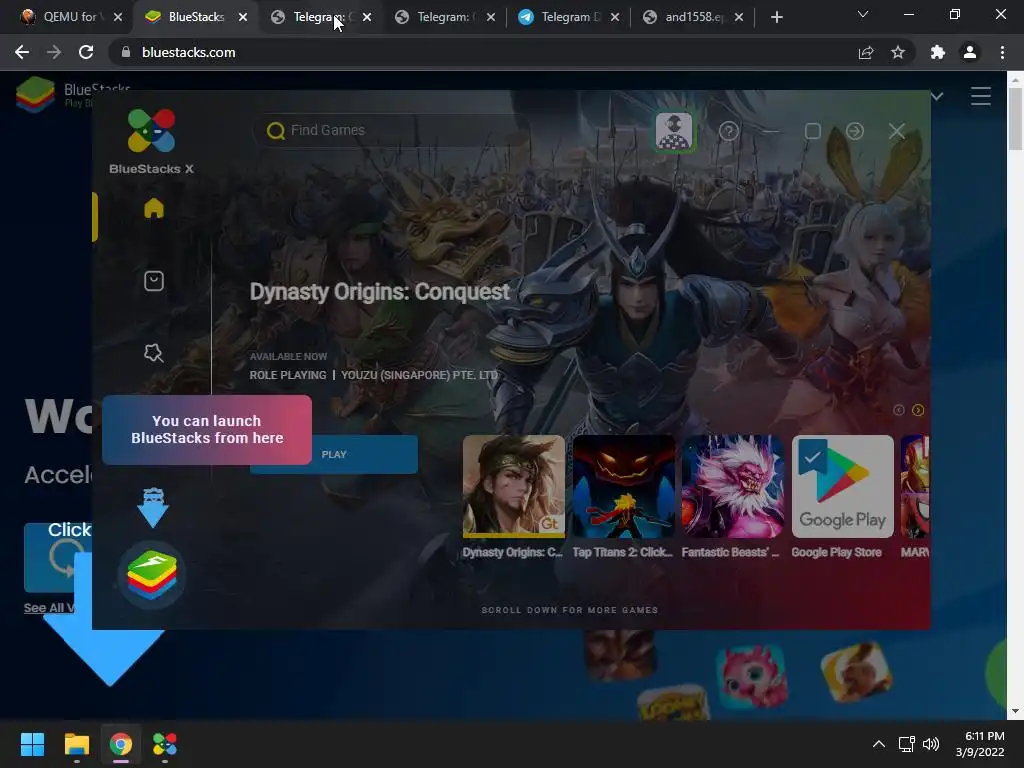Open the user avatar profile

(674, 131)
